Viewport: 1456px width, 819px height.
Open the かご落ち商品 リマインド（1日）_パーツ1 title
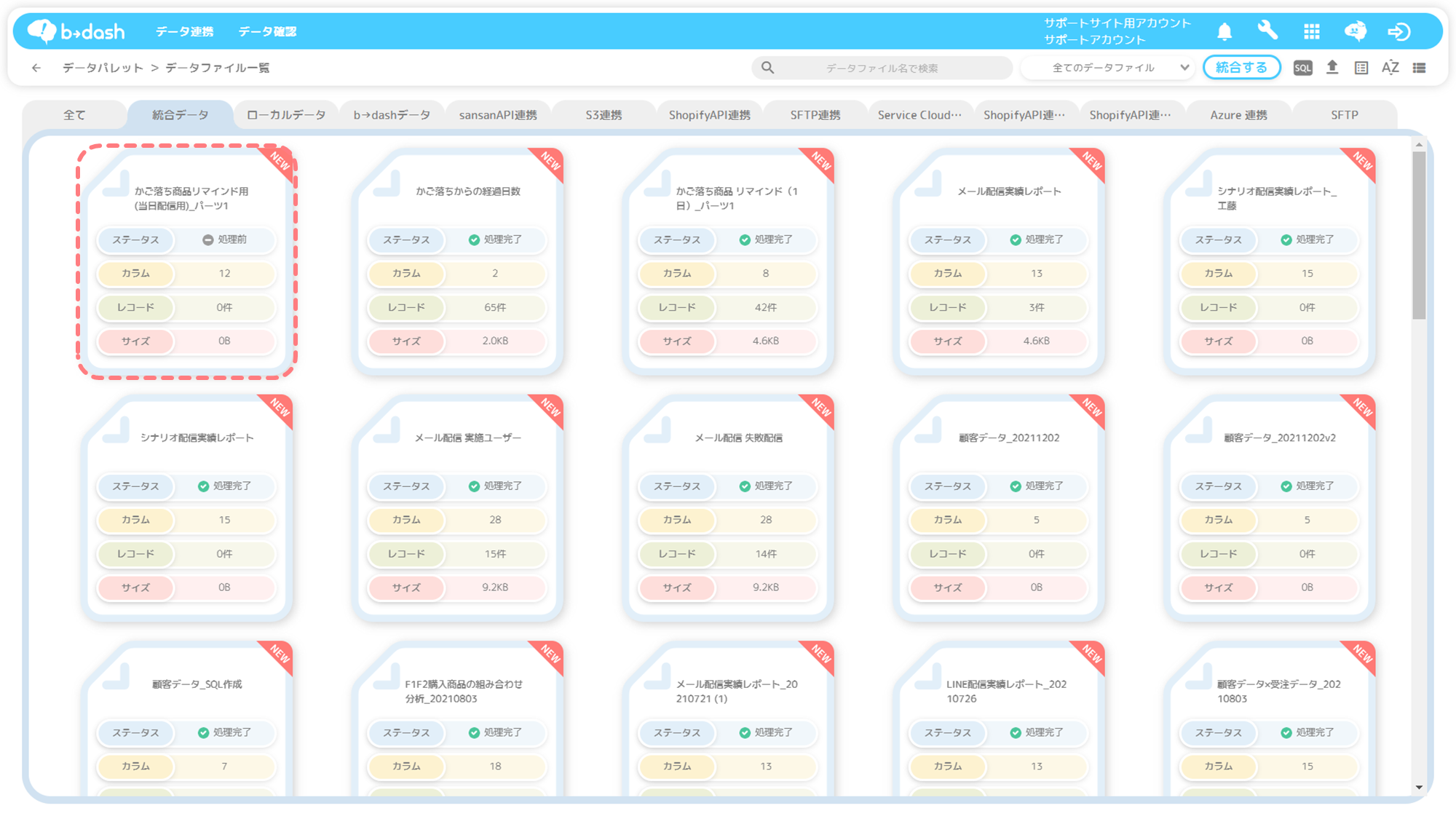point(737,198)
